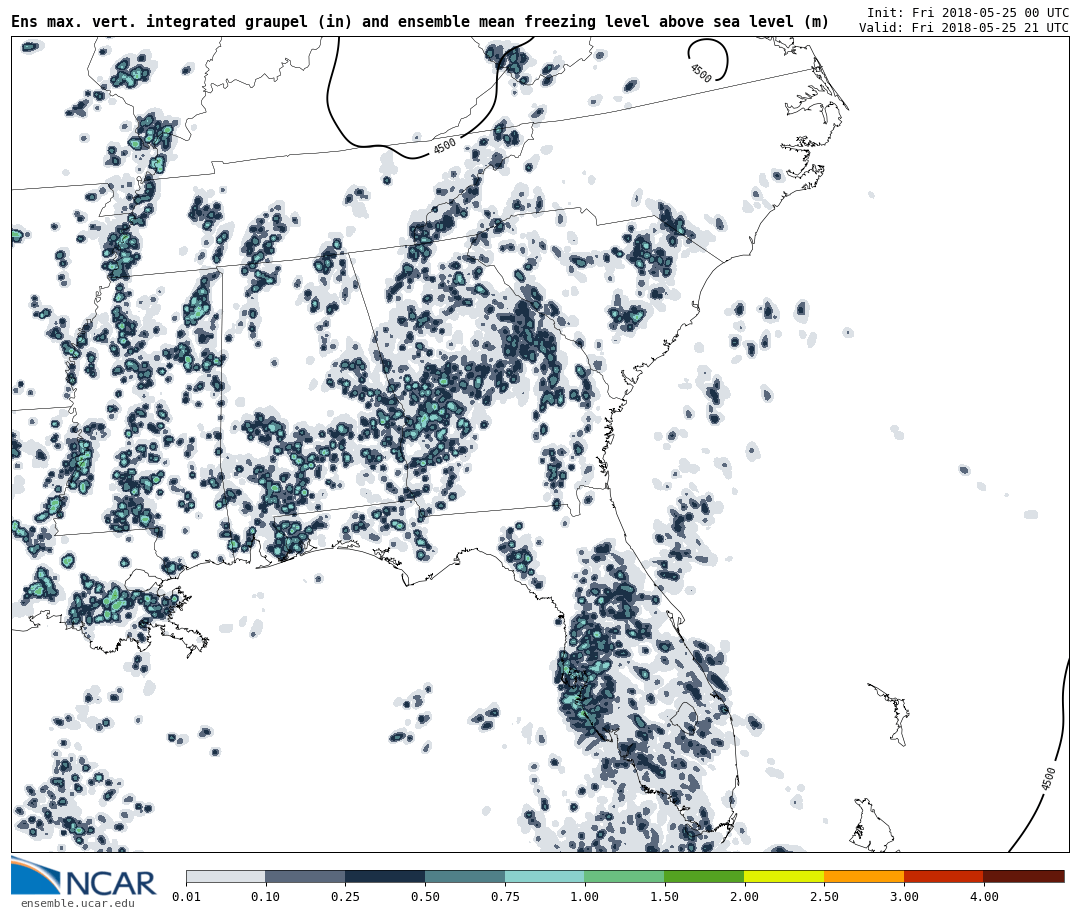Pick the dark brown above-4.00 color swatch
This screenshot has width=1080, height=915.
(x=1024, y=876)
